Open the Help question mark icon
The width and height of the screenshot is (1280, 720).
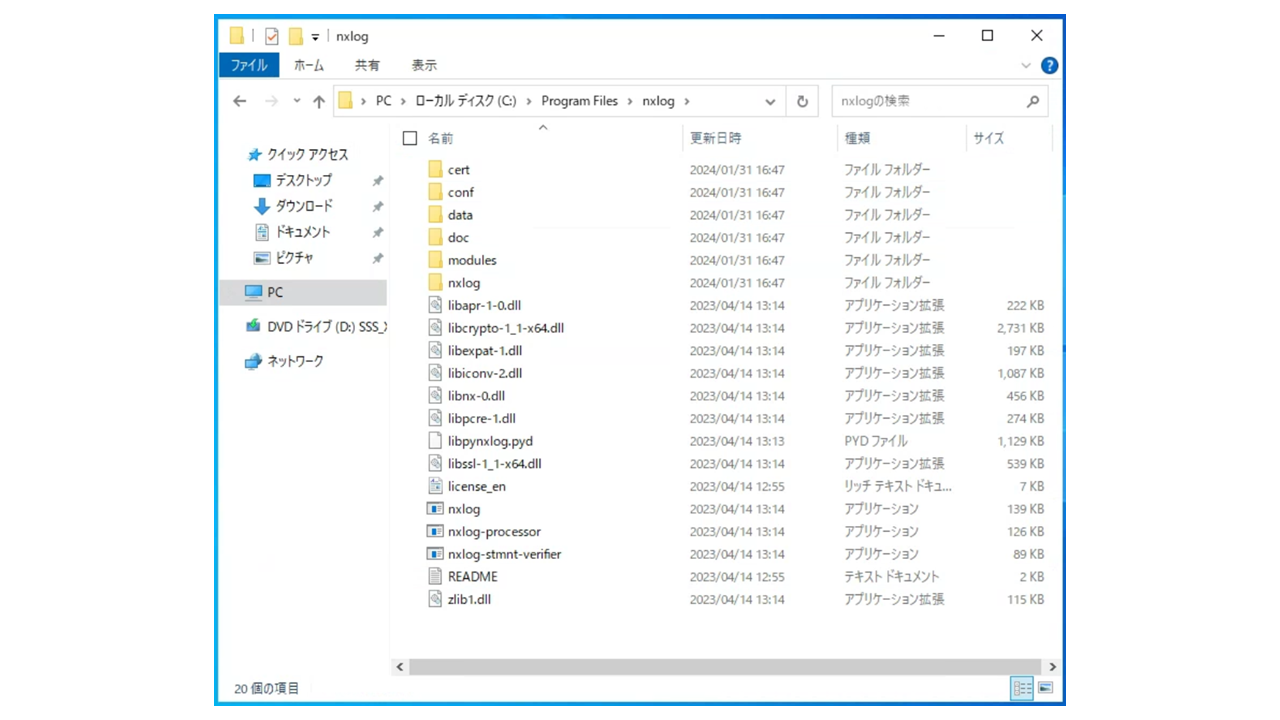coord(1049,65)
